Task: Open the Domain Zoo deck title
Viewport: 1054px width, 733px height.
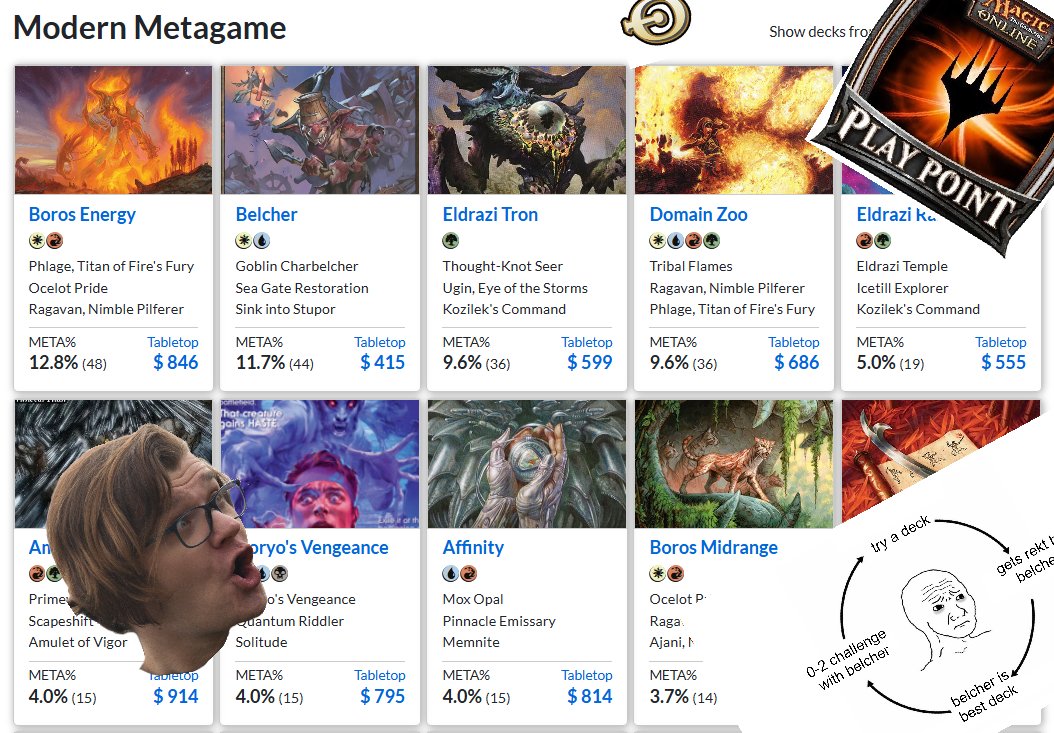Action: coord(698,215)
